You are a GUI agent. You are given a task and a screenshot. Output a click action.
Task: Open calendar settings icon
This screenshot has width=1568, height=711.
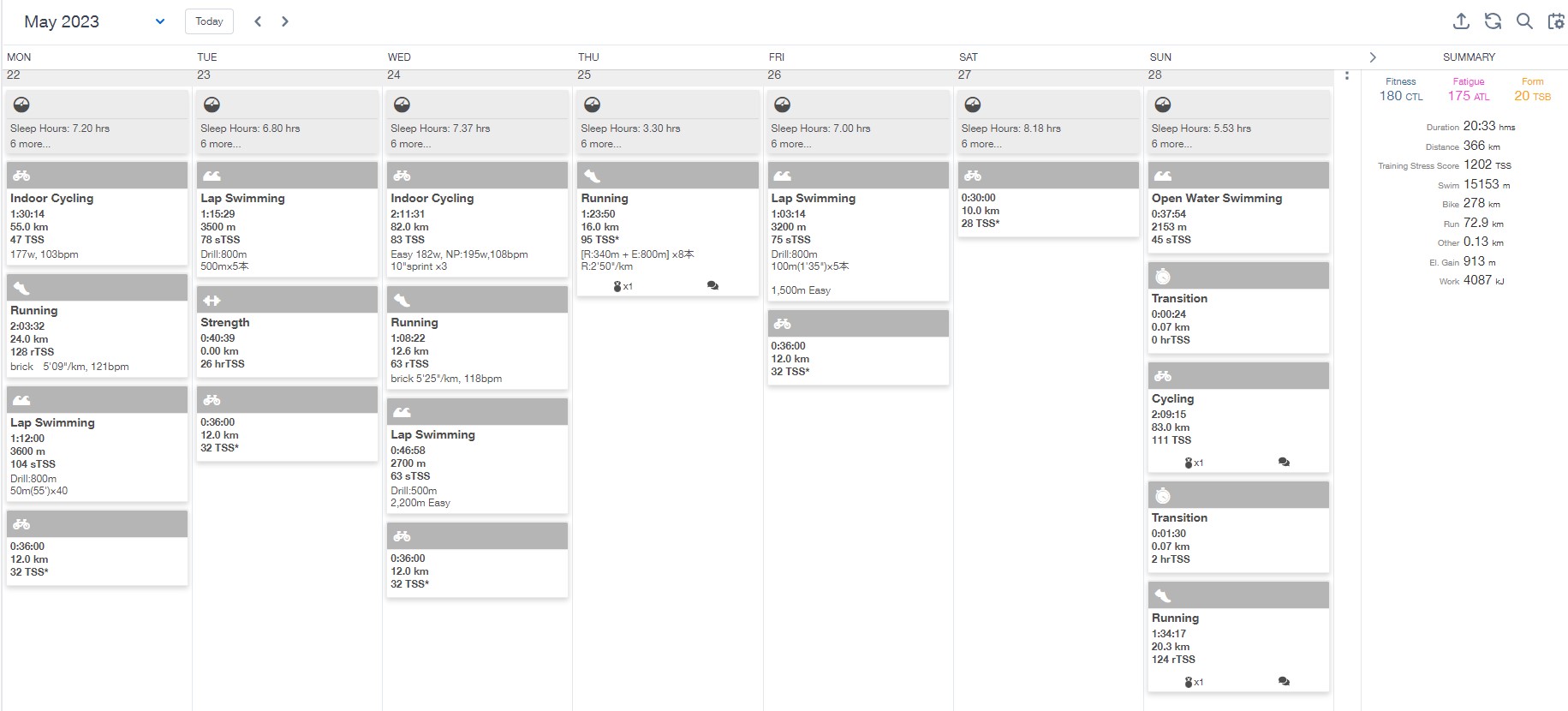[x=1556, y=21]
